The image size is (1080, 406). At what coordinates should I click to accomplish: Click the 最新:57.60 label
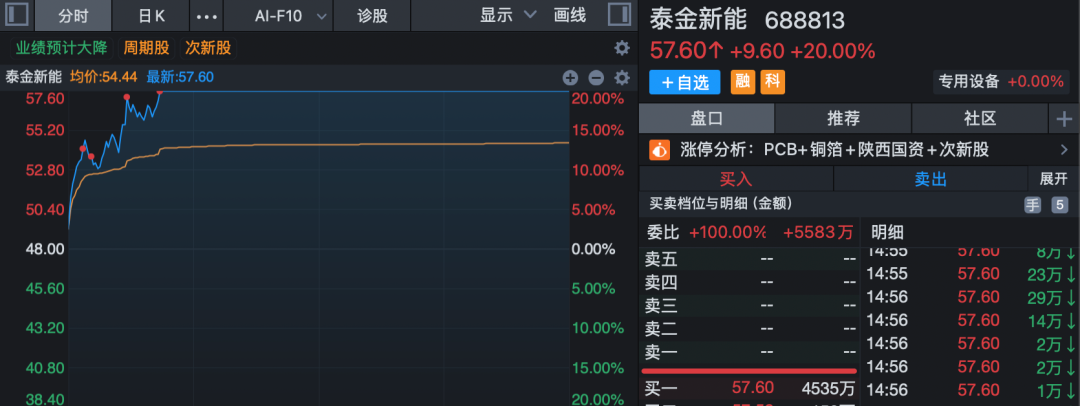180,77
